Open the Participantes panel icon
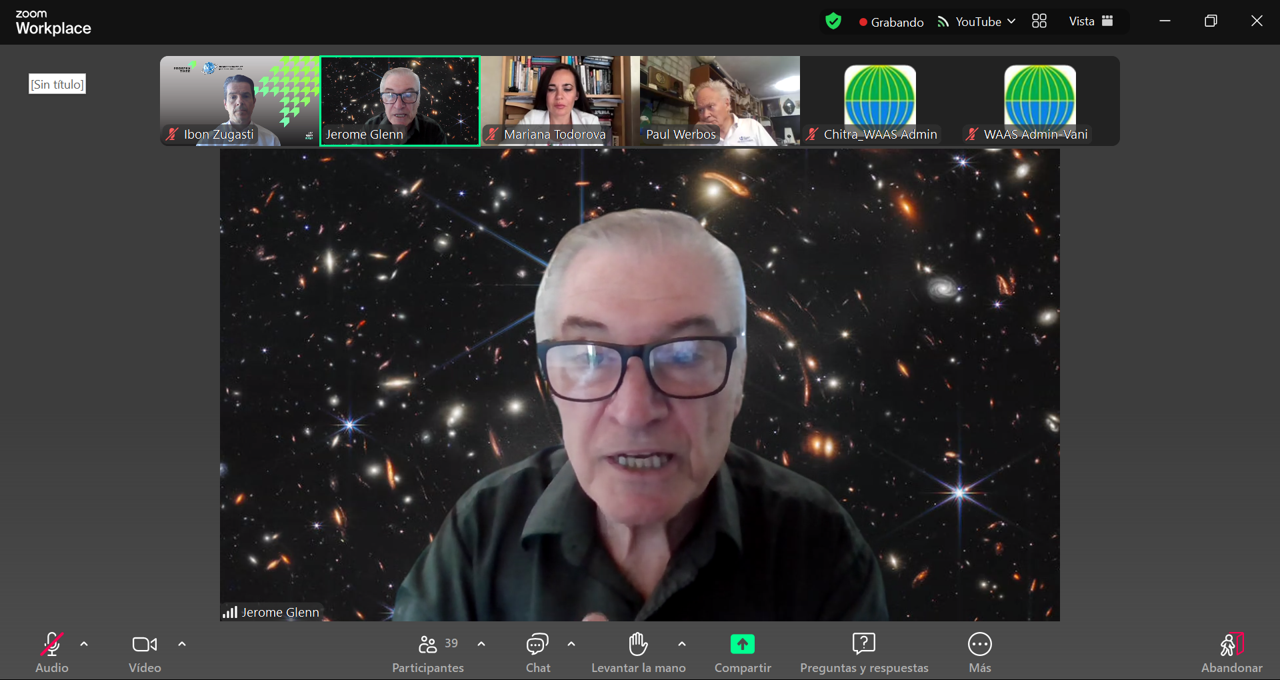1280x680 pixels. pos(428,645)
